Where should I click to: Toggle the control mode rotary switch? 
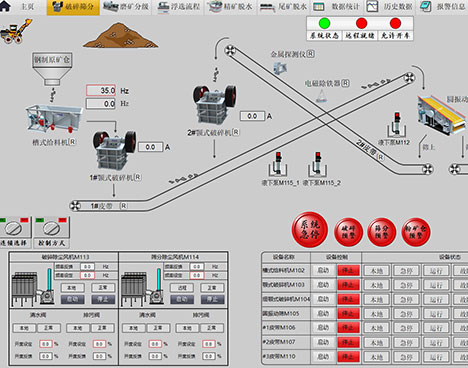(x=52, y=227)
